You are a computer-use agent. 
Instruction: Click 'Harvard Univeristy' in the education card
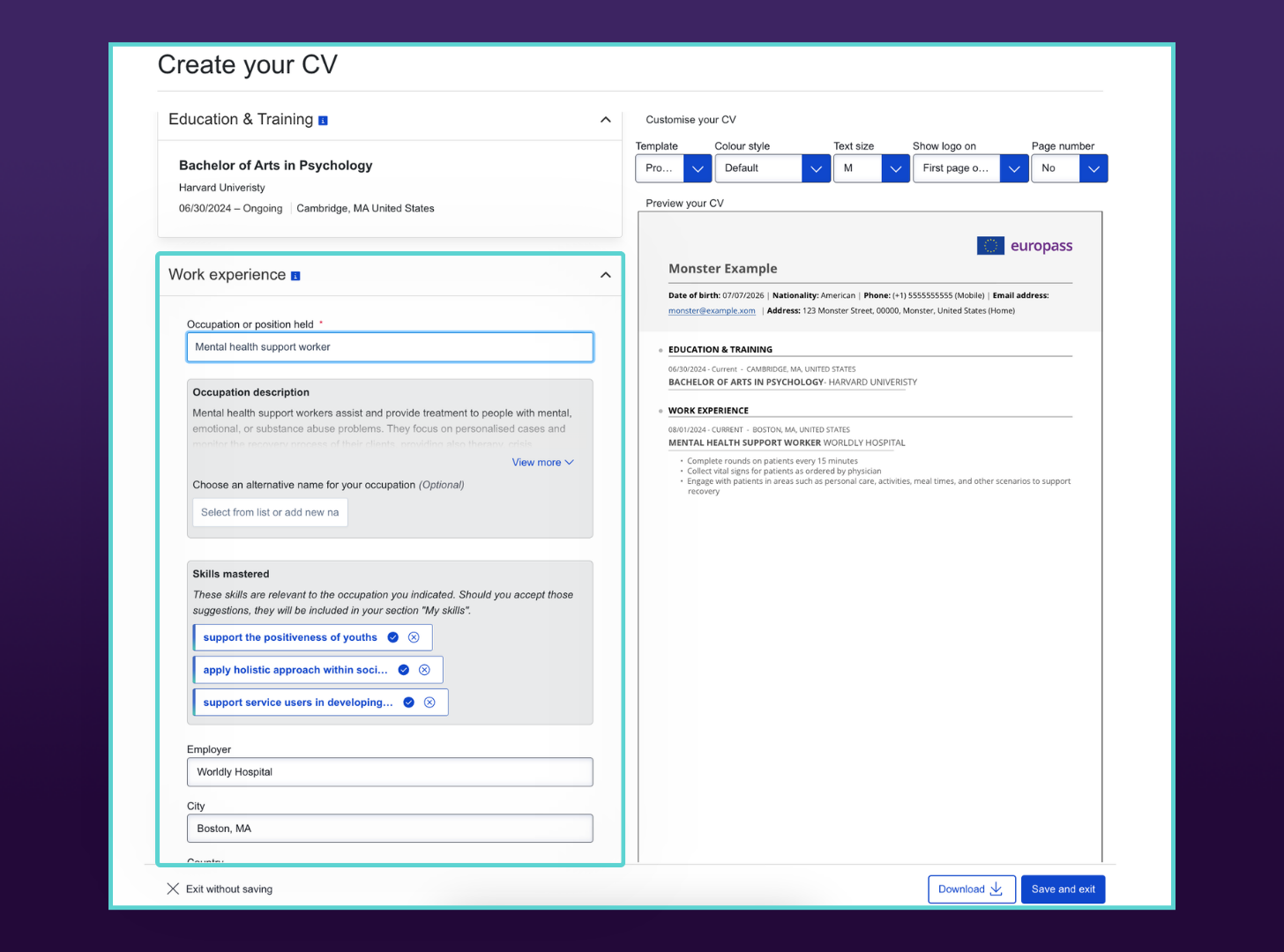(x=222, y=188)
